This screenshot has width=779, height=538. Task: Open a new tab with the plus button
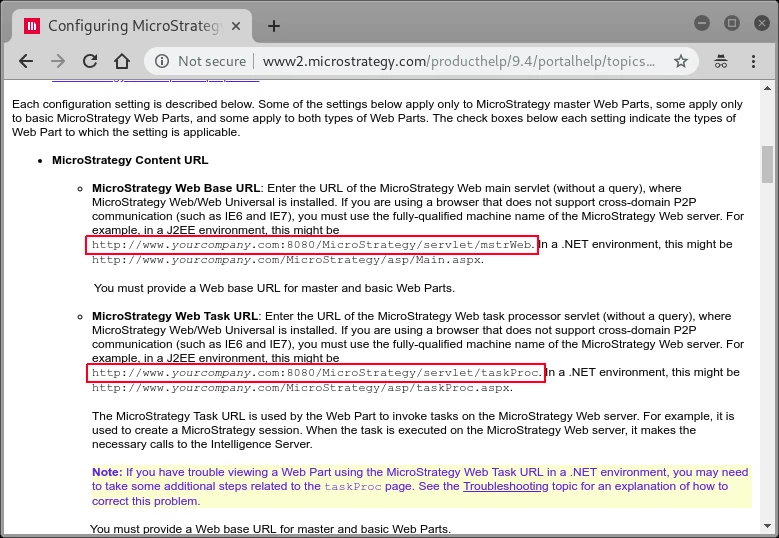274,26
